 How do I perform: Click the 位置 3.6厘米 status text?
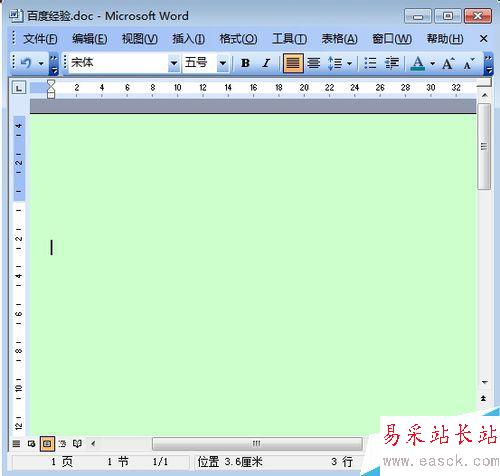click(x=230, y=462)
